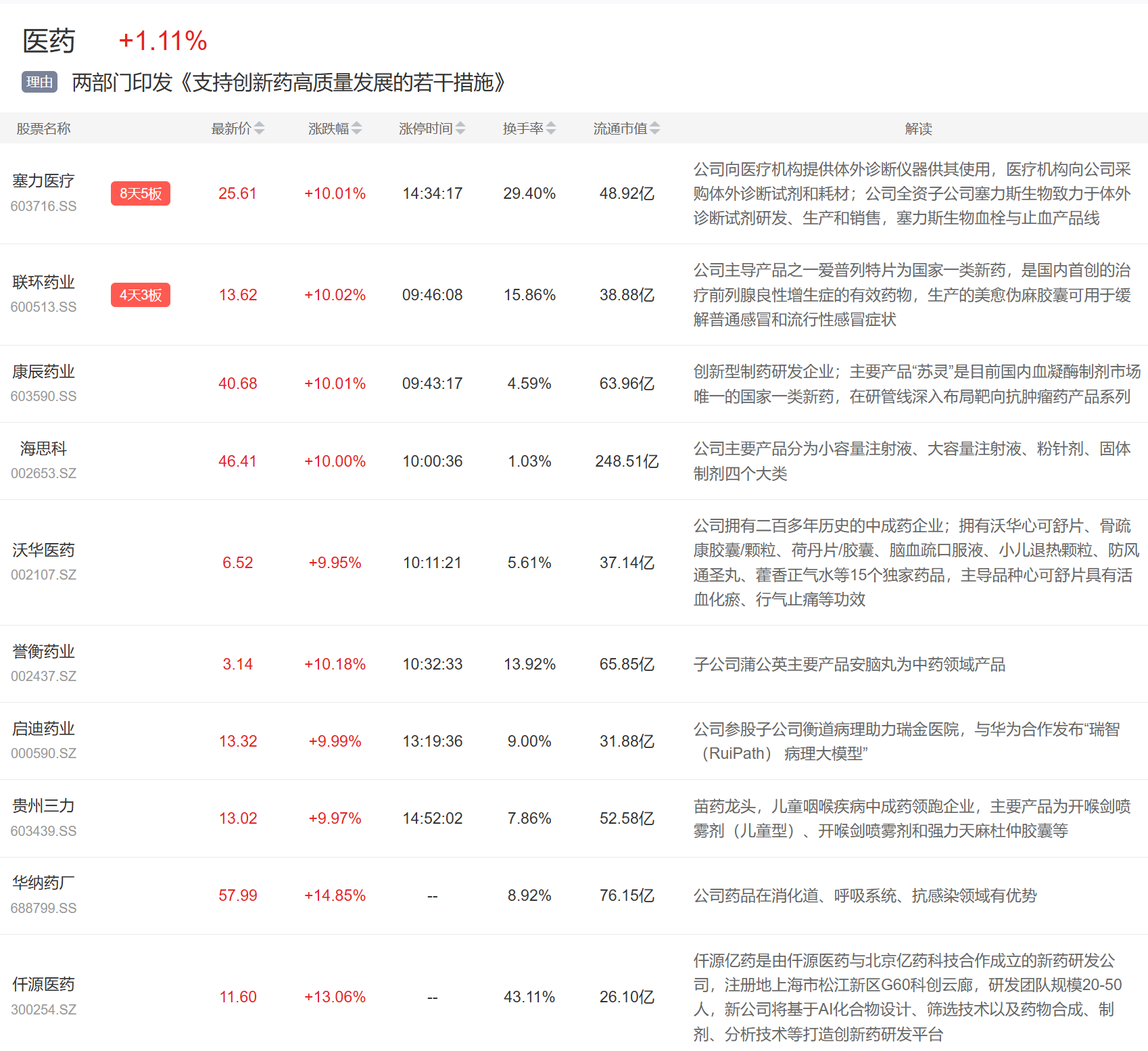Click the 4天3板 badge
The width and height of the screenshot is (1148, 1051).
(141, 296)
